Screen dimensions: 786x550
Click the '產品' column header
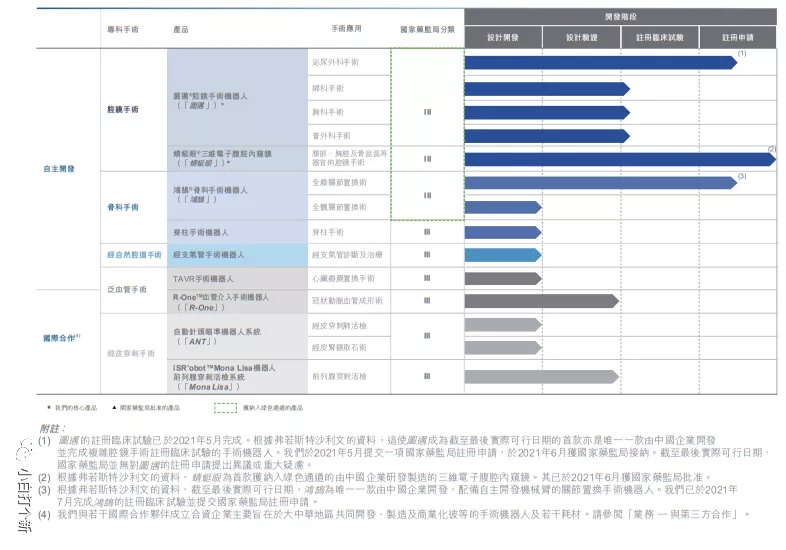180,30
